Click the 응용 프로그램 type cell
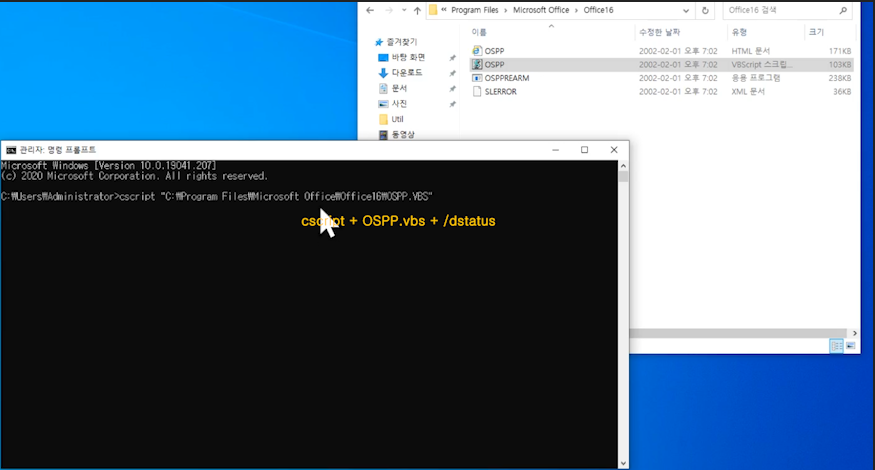875x470 pixels. coord(756,78)
